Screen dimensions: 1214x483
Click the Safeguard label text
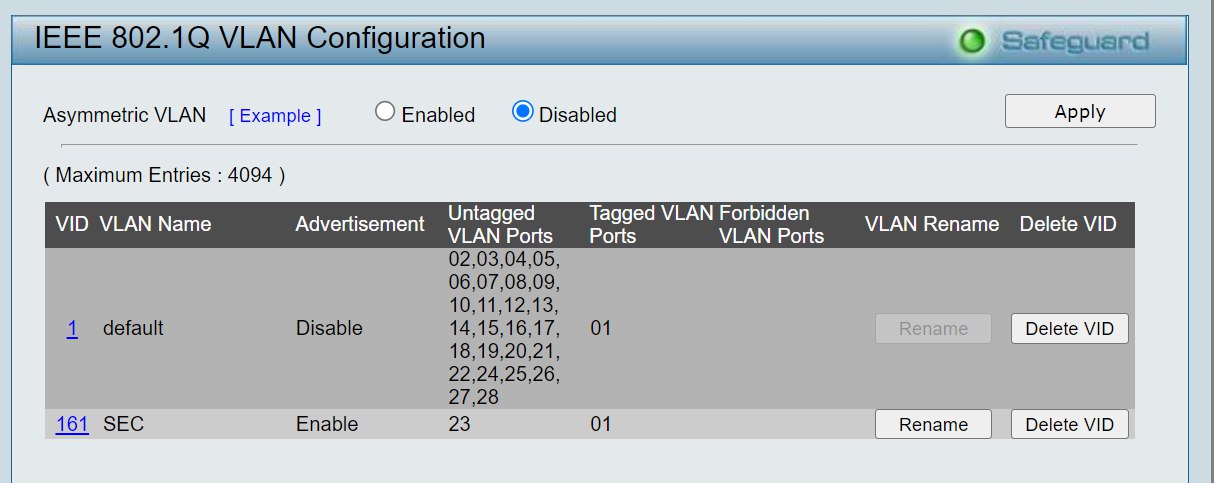pyautogui.click(x=1074, y=42)
